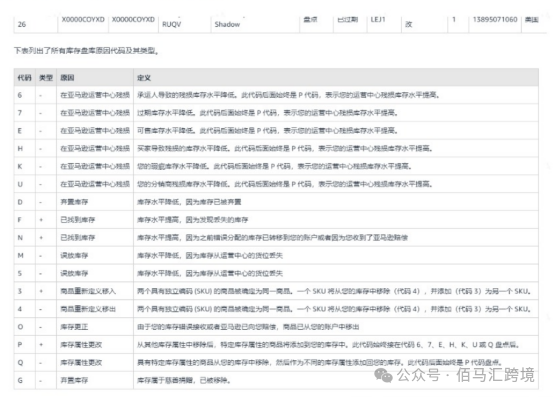Click definition 库存属于慈善捐赠，已被移除
Viewport: 553px width, 397px height.
pyautogui.click(x=184, y=380)
